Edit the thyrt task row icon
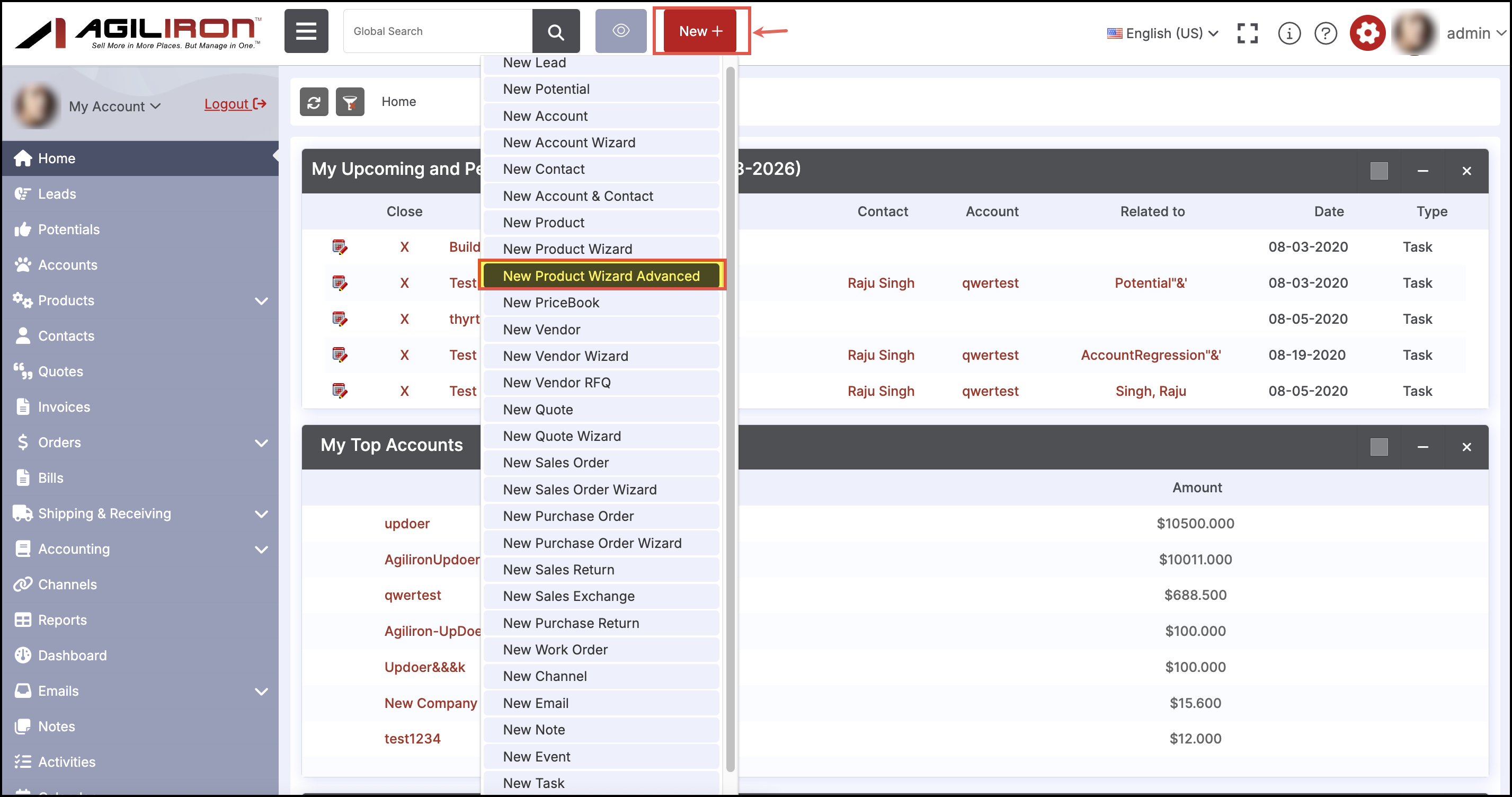This screenshot has height=797, width=1512. click(x=340, y=319)
